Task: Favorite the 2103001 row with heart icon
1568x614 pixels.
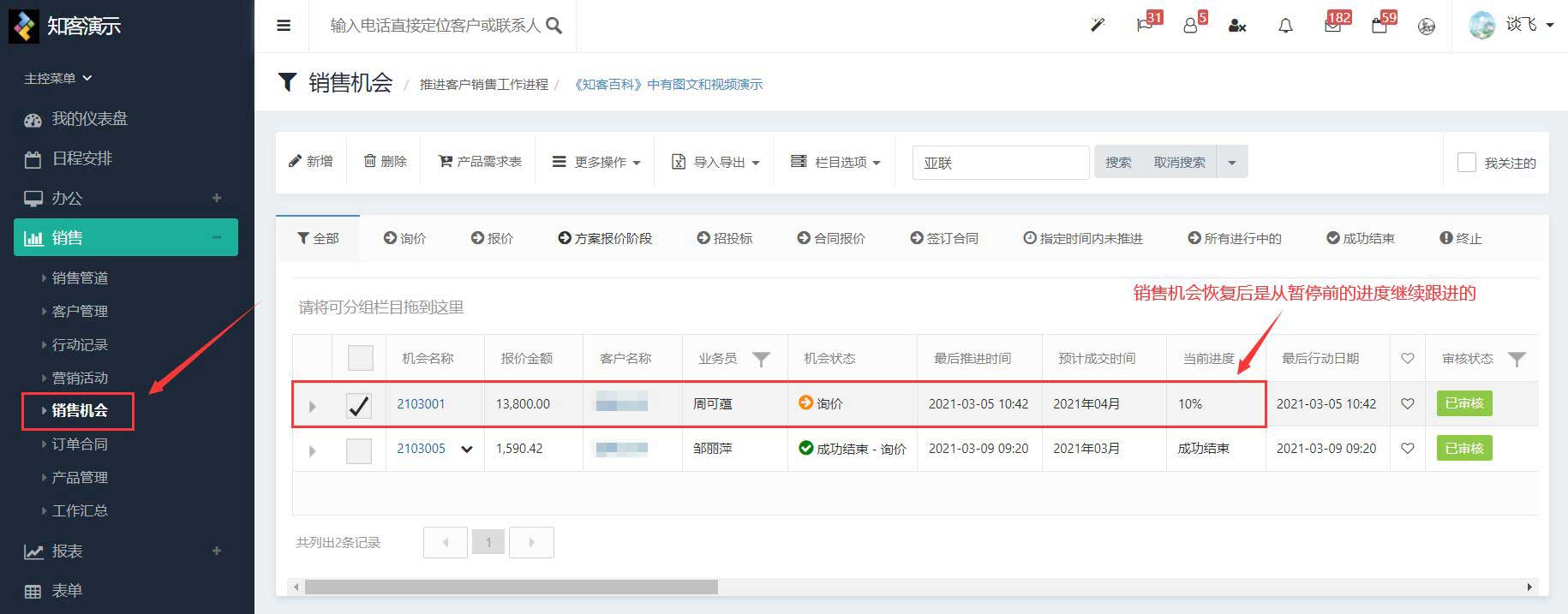Action: tap(1407, 403)
